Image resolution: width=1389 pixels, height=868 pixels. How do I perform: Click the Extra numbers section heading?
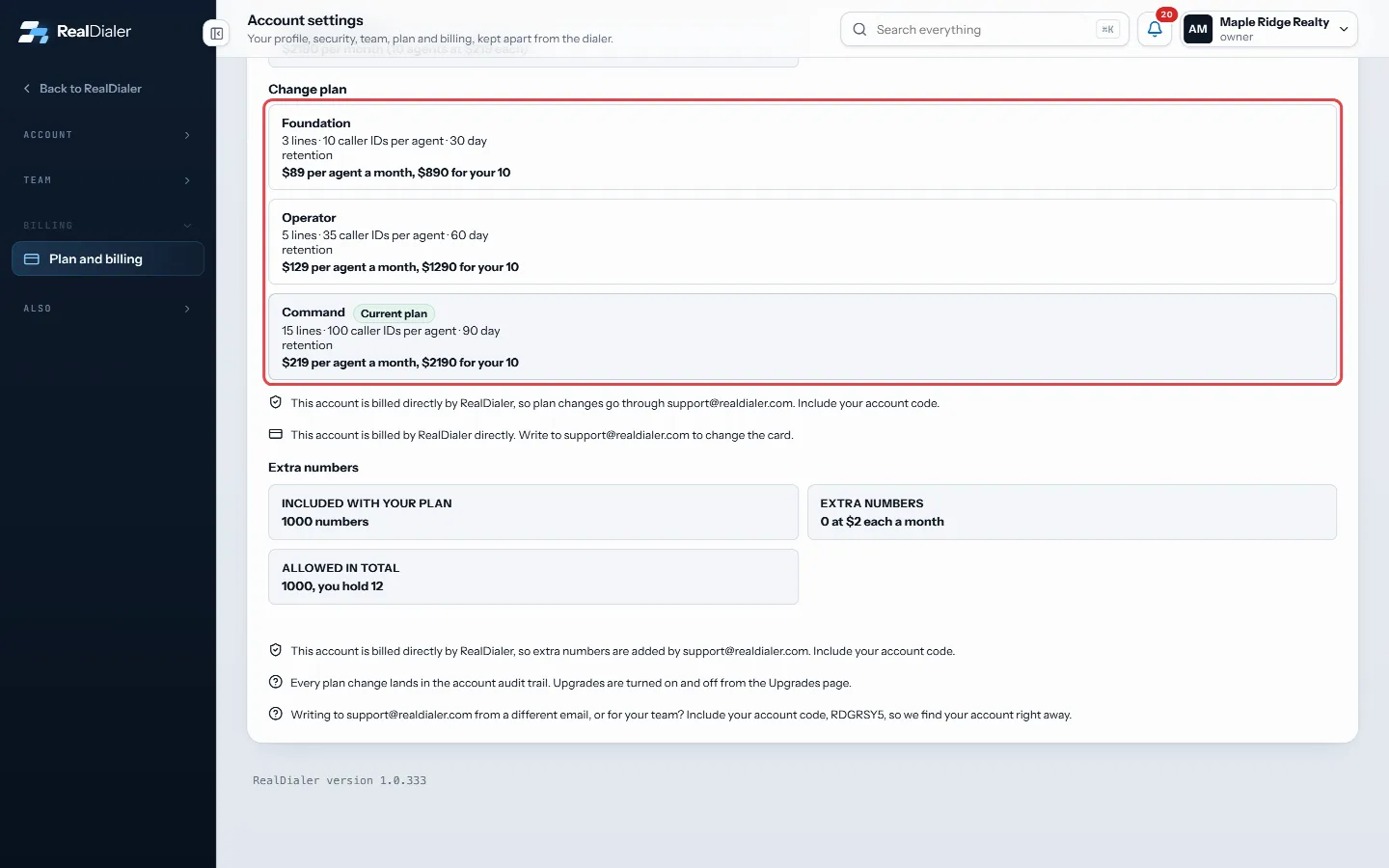click(x=313, y=467)
